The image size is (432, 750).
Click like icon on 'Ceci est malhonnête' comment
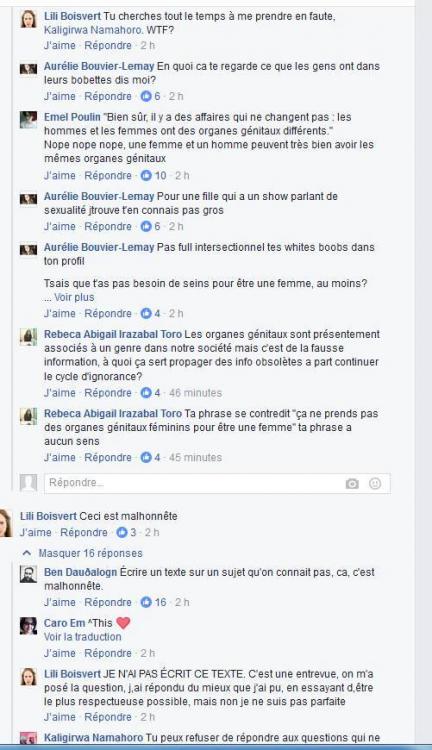[122, 532]
